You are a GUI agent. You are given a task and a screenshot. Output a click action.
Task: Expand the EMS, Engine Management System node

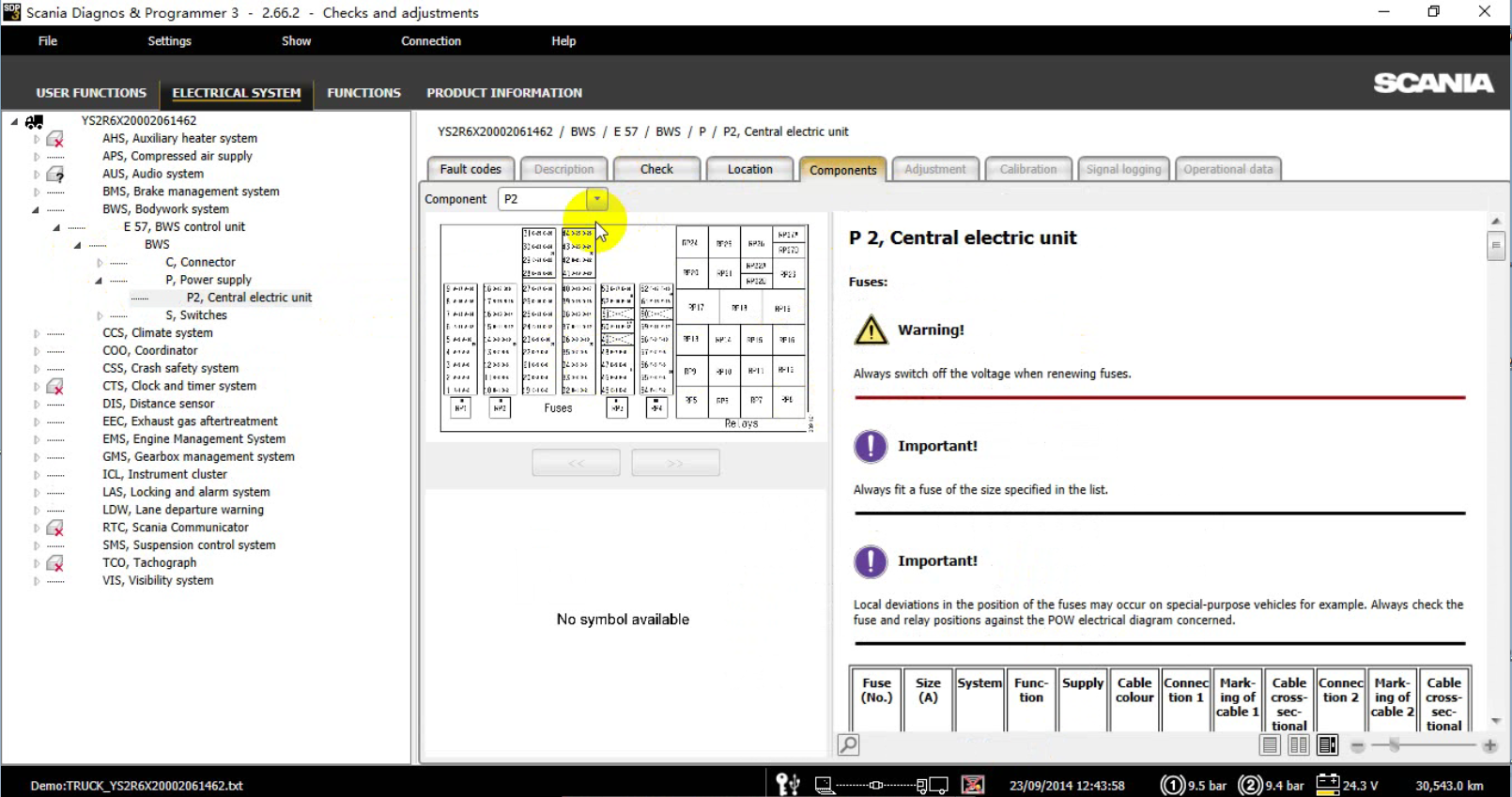(37, 439)
